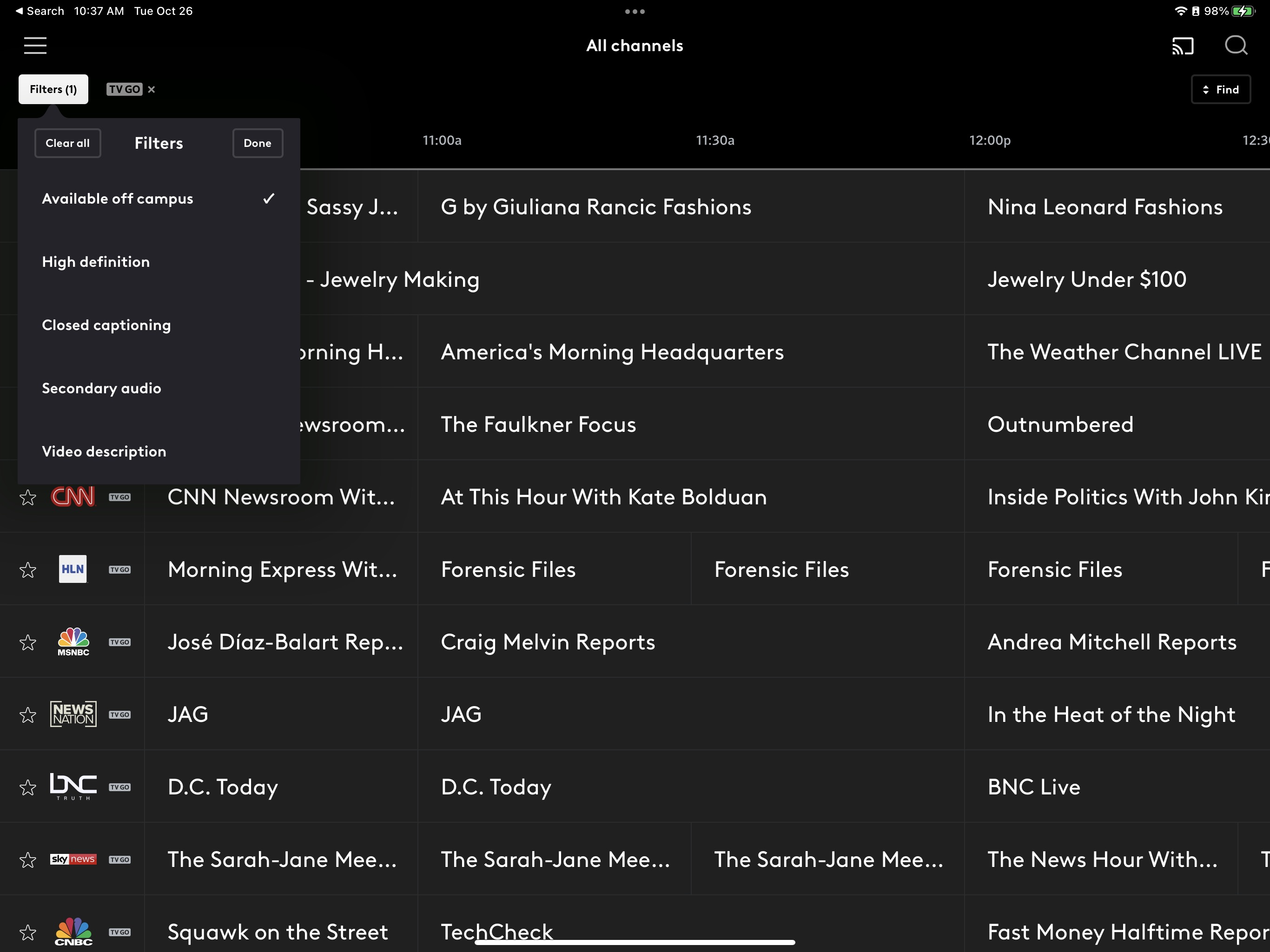
Task: Tap the TV GO badge beside CNN
Action: tap(119, 497)
